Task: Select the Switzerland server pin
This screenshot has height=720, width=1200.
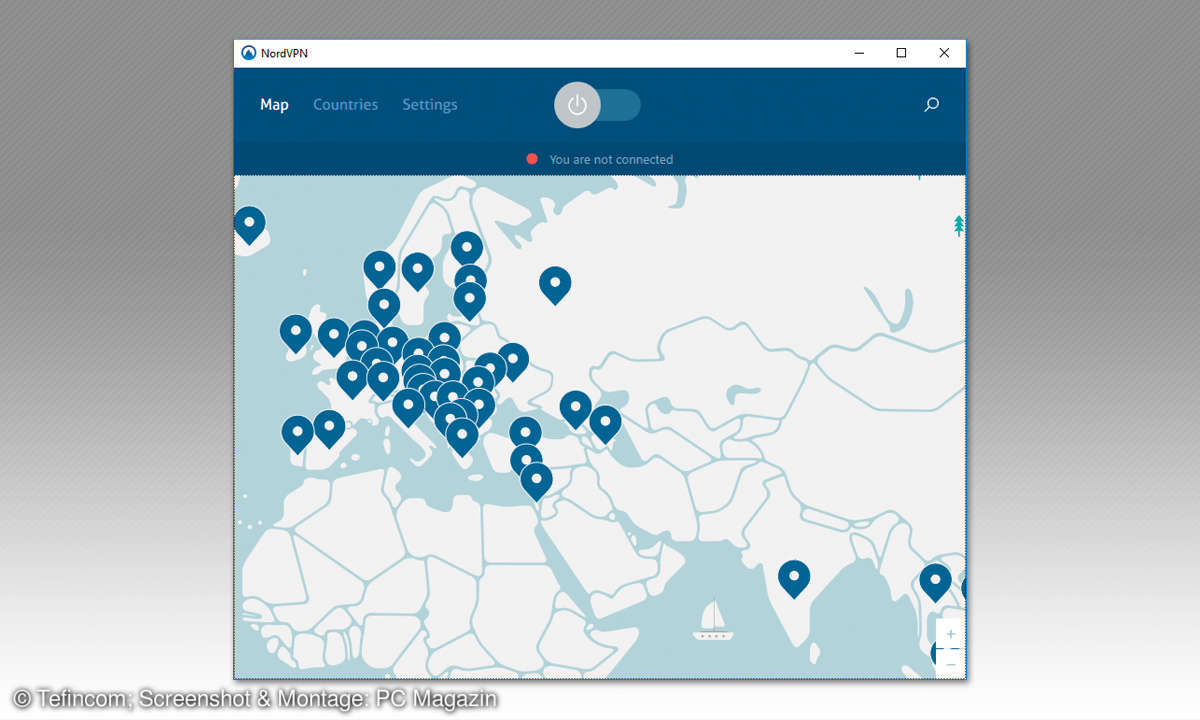Action: [x=383, y=380]
